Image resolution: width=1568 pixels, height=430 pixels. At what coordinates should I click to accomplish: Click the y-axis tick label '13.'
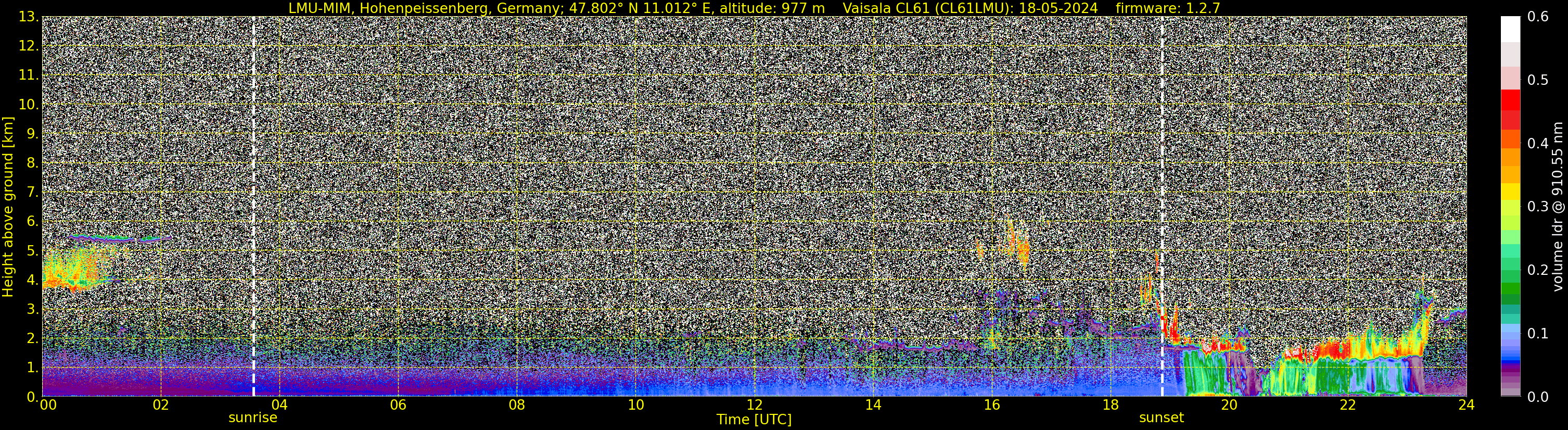tap(29, 17)
